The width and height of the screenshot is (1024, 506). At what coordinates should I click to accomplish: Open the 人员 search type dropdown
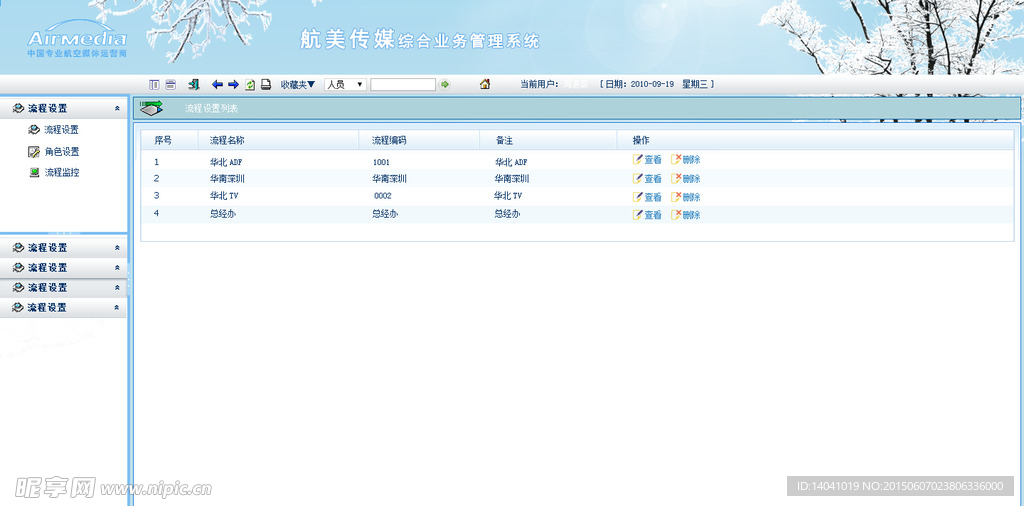345,85
